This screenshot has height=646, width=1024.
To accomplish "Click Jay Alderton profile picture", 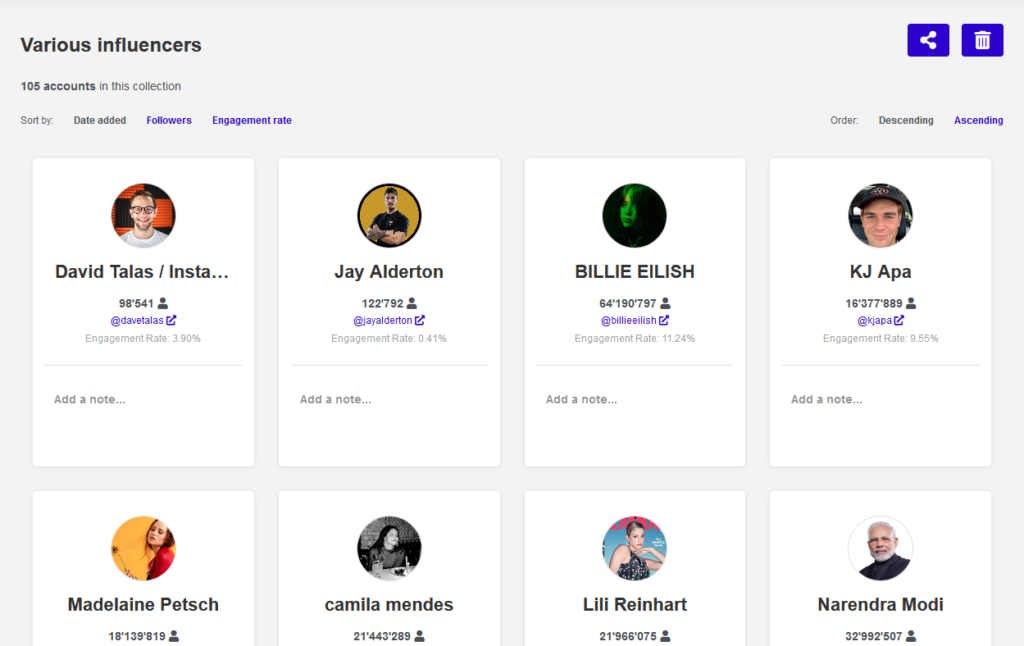I will pyautogui.click(x=389, y=216).
